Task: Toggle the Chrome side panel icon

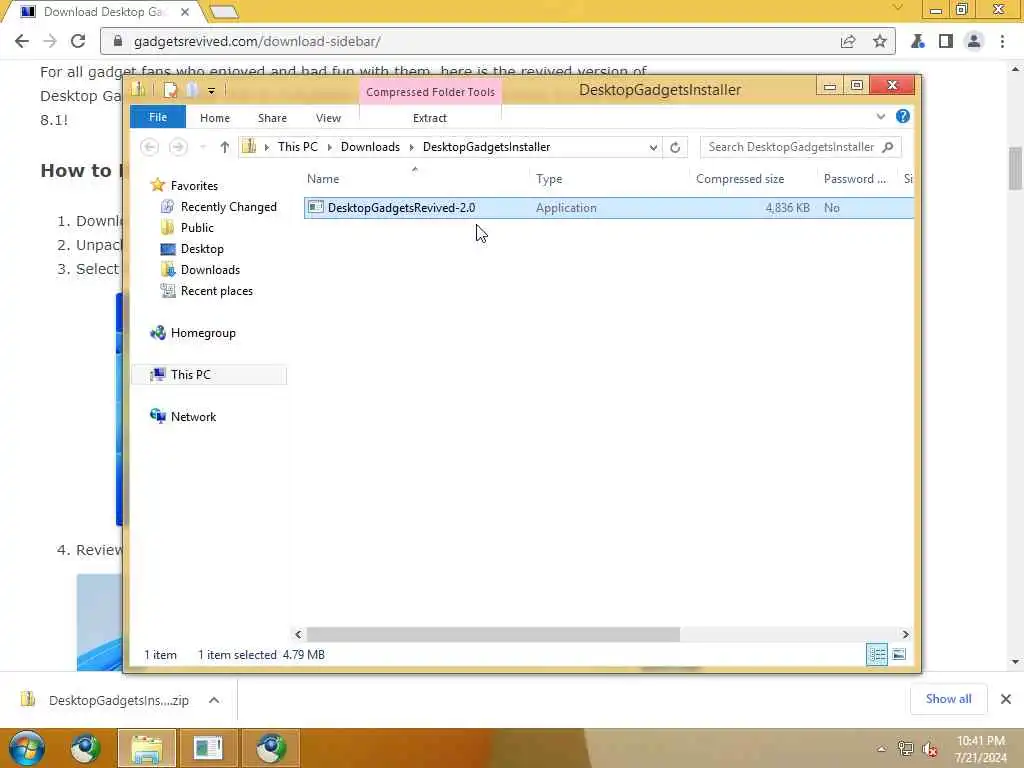Action: pyautogui.click(x=945, y=42)
